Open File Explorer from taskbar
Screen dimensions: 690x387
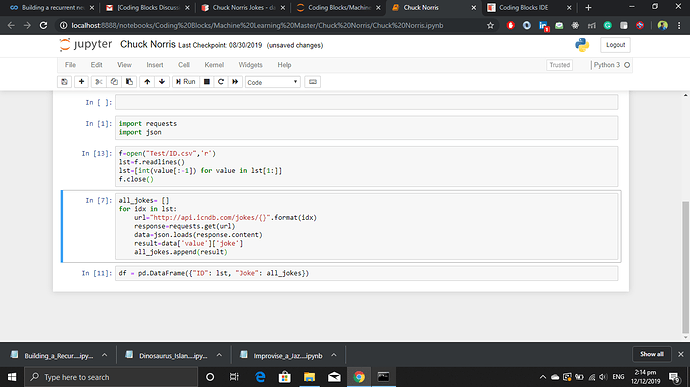(x=309, y=377)
